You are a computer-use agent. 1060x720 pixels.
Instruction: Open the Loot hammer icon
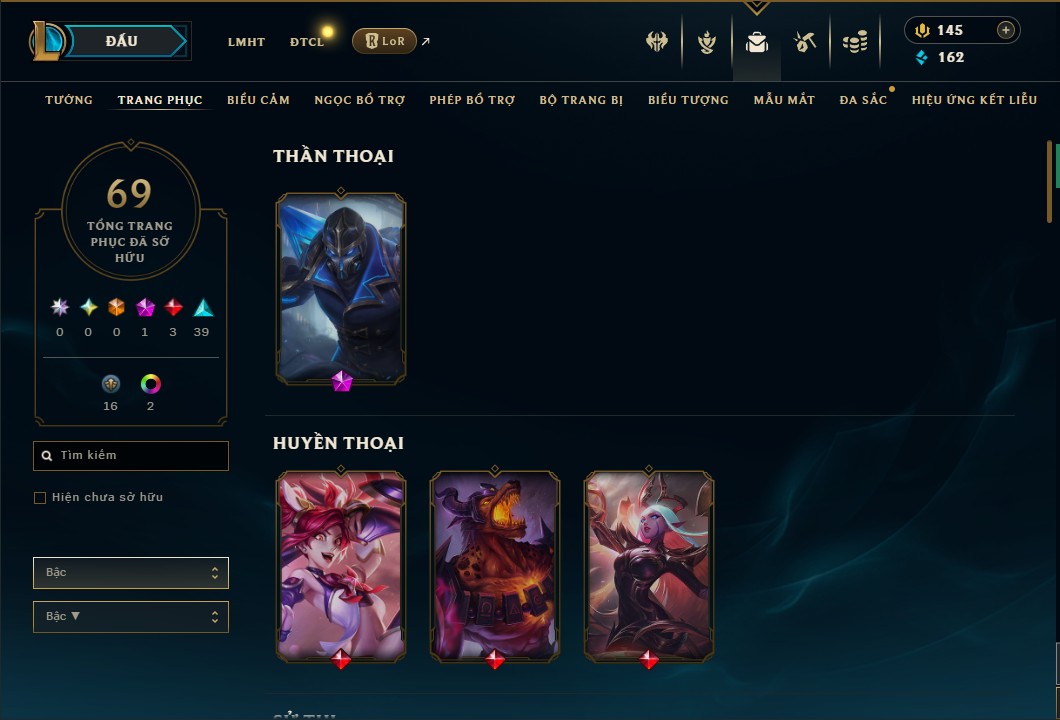tap(804, 42)
